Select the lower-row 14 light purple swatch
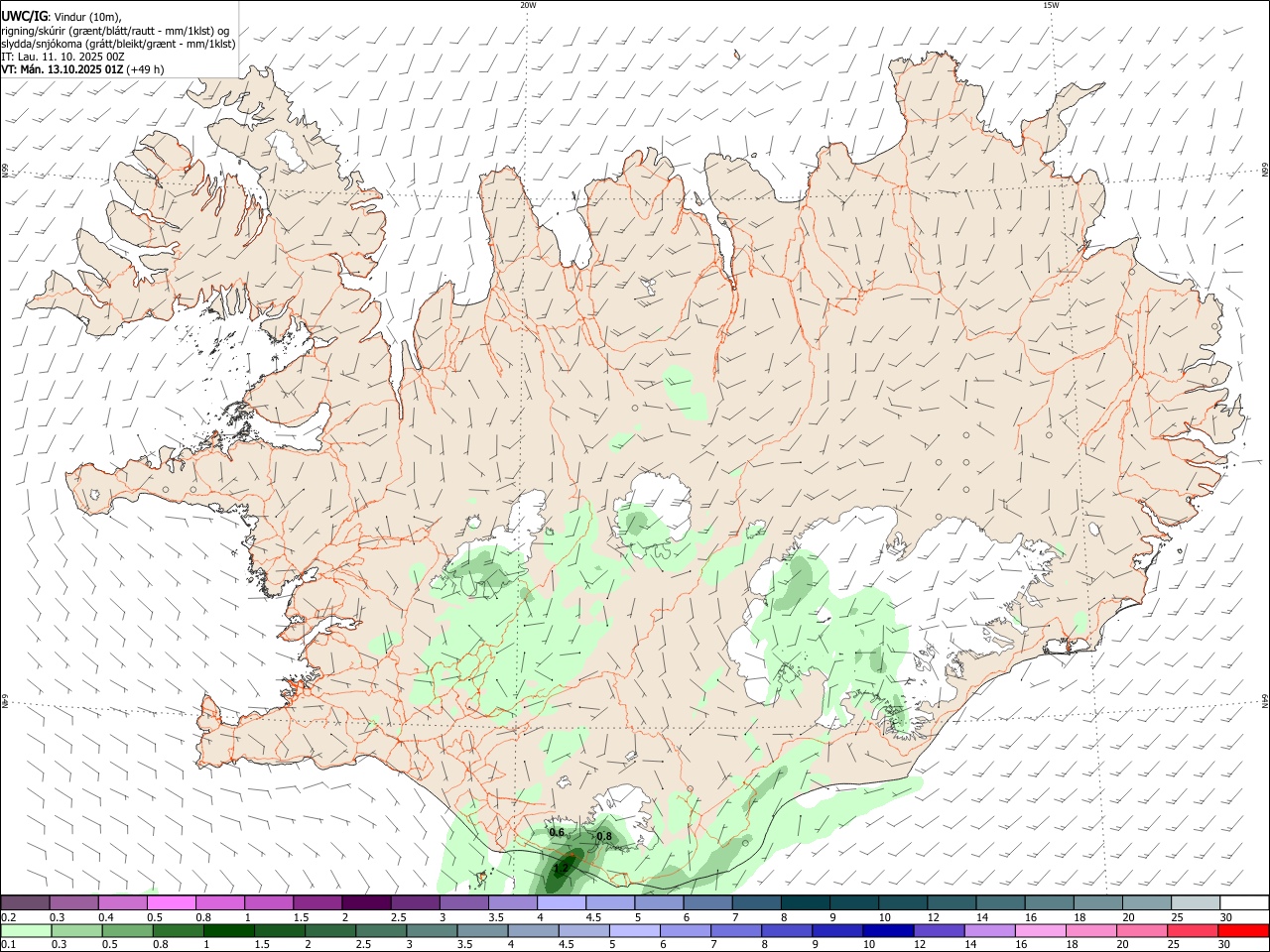The height and width of the screenshot is (952, 1270). (x=990, y=931)
